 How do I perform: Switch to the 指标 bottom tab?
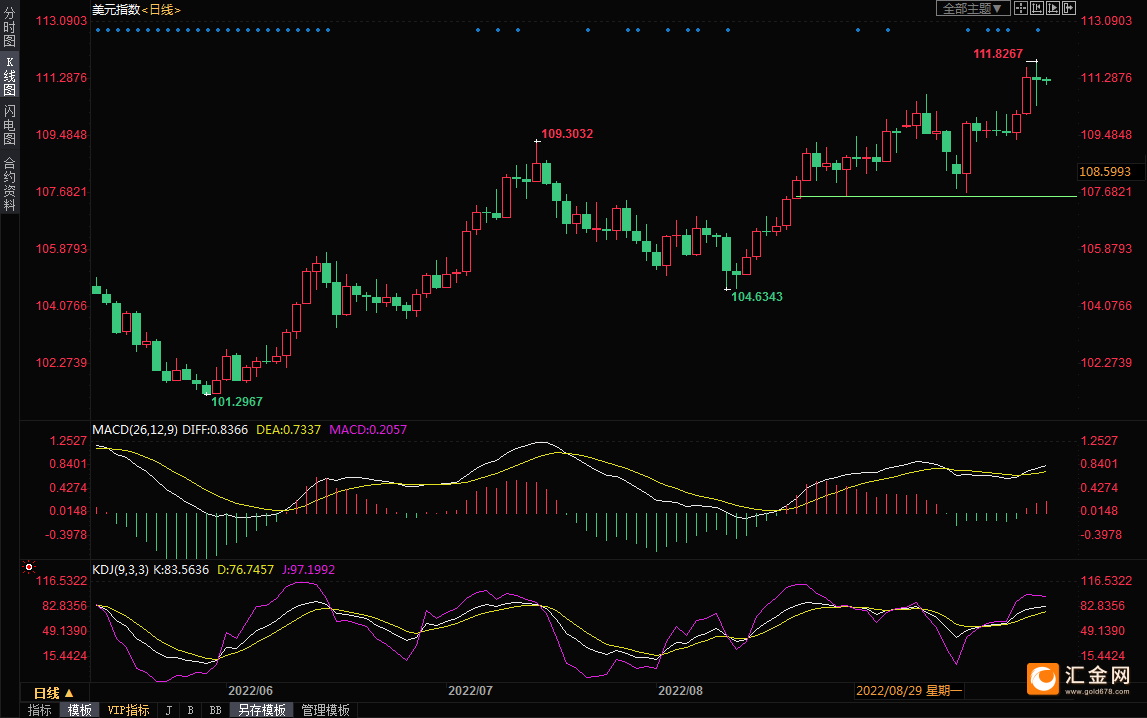(x=40, y=710)
